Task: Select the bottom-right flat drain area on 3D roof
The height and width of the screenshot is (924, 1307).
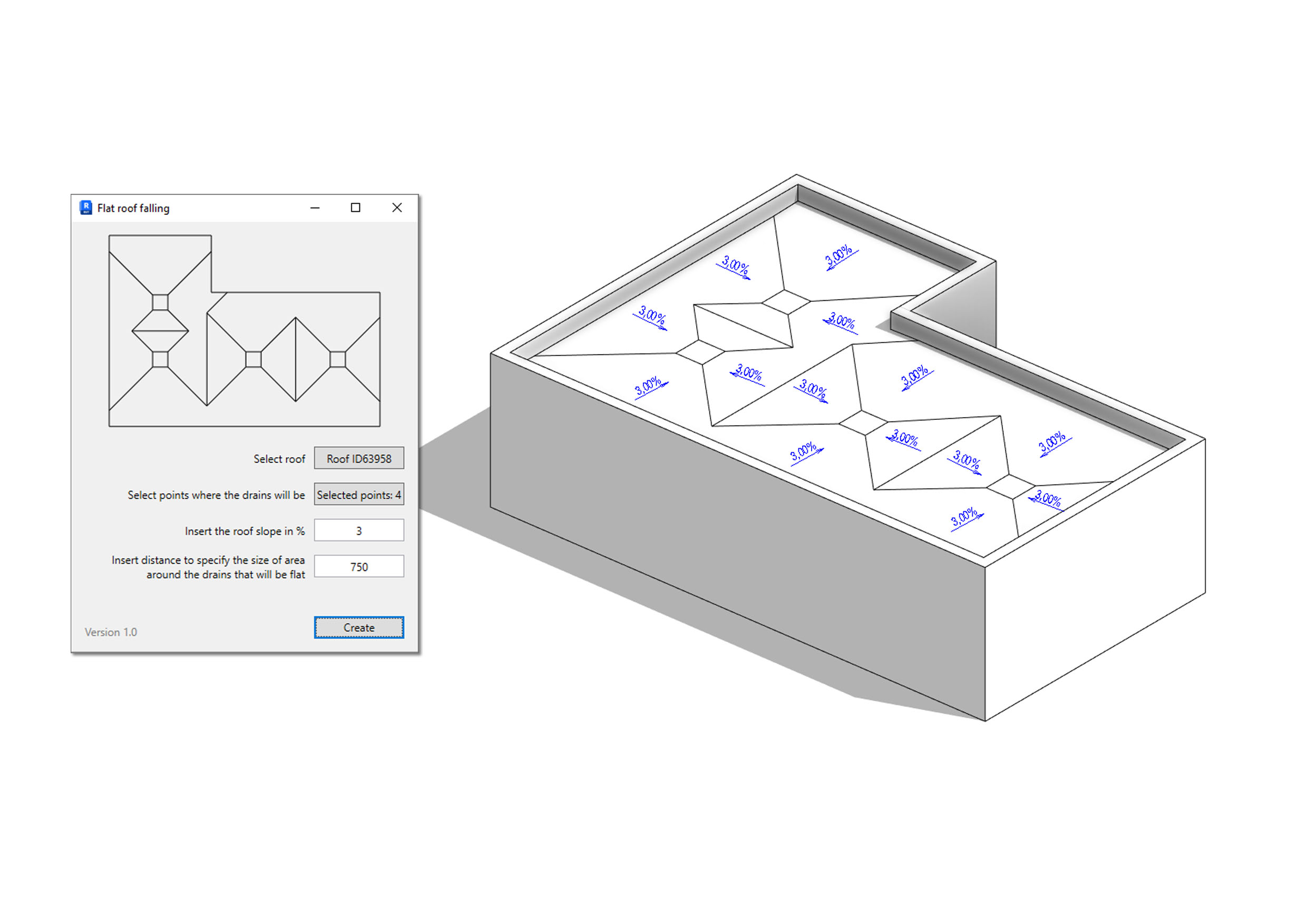Action: pyautogui.click(x=1010, y=488)
